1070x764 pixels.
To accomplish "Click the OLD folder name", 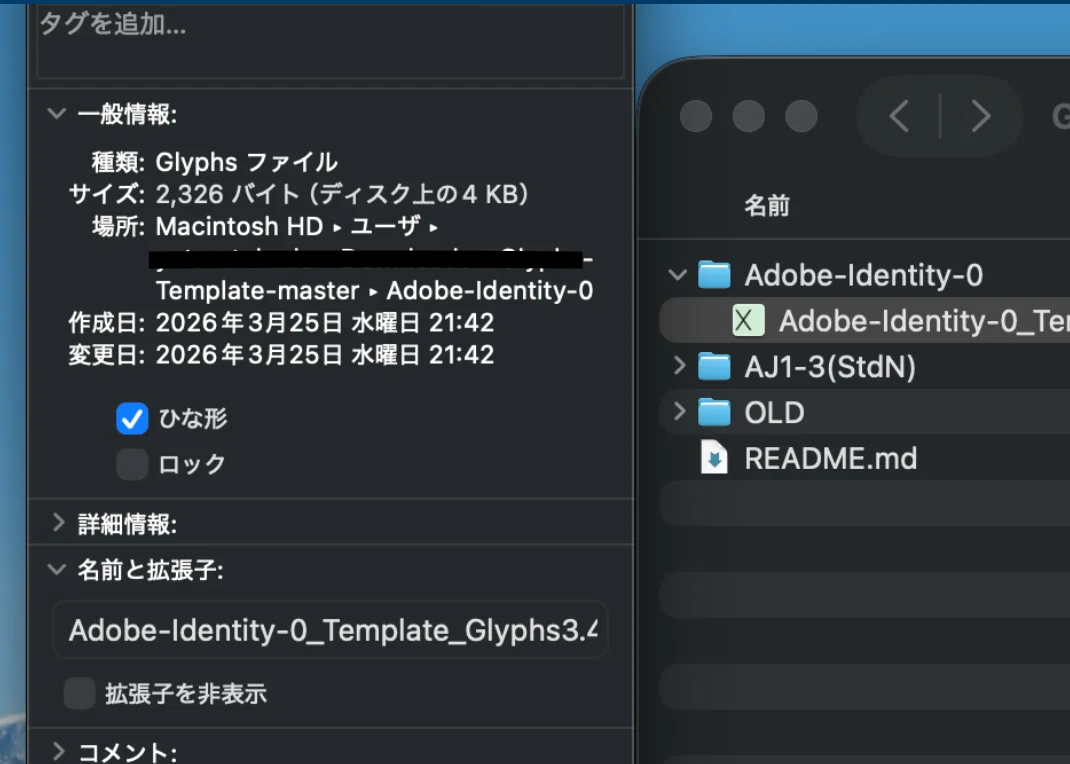I will pos(775,413).
